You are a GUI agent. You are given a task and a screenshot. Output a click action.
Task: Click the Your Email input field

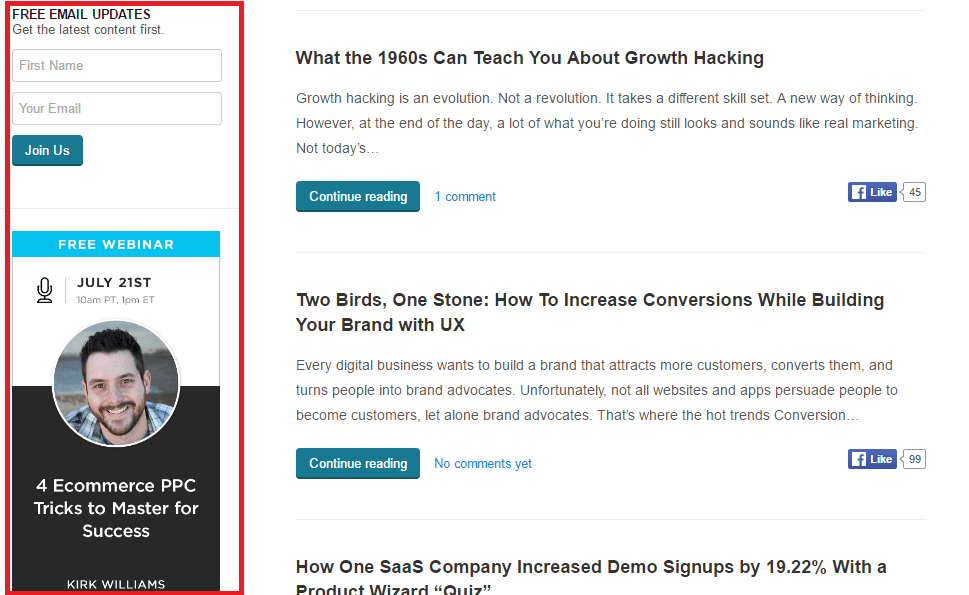pos(117,109)
